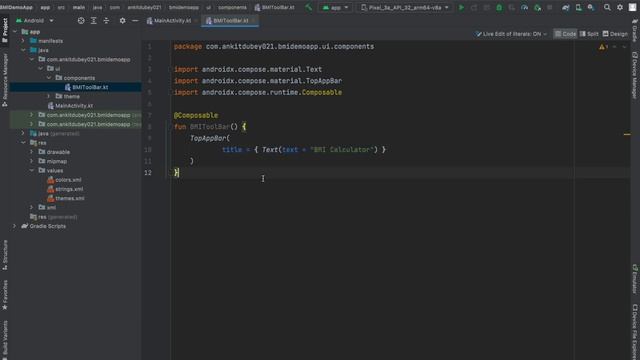Screen dimensions: 640x360
Task: Click the main breadcrumb in navigation bar
Action: (x=79, y=7)
